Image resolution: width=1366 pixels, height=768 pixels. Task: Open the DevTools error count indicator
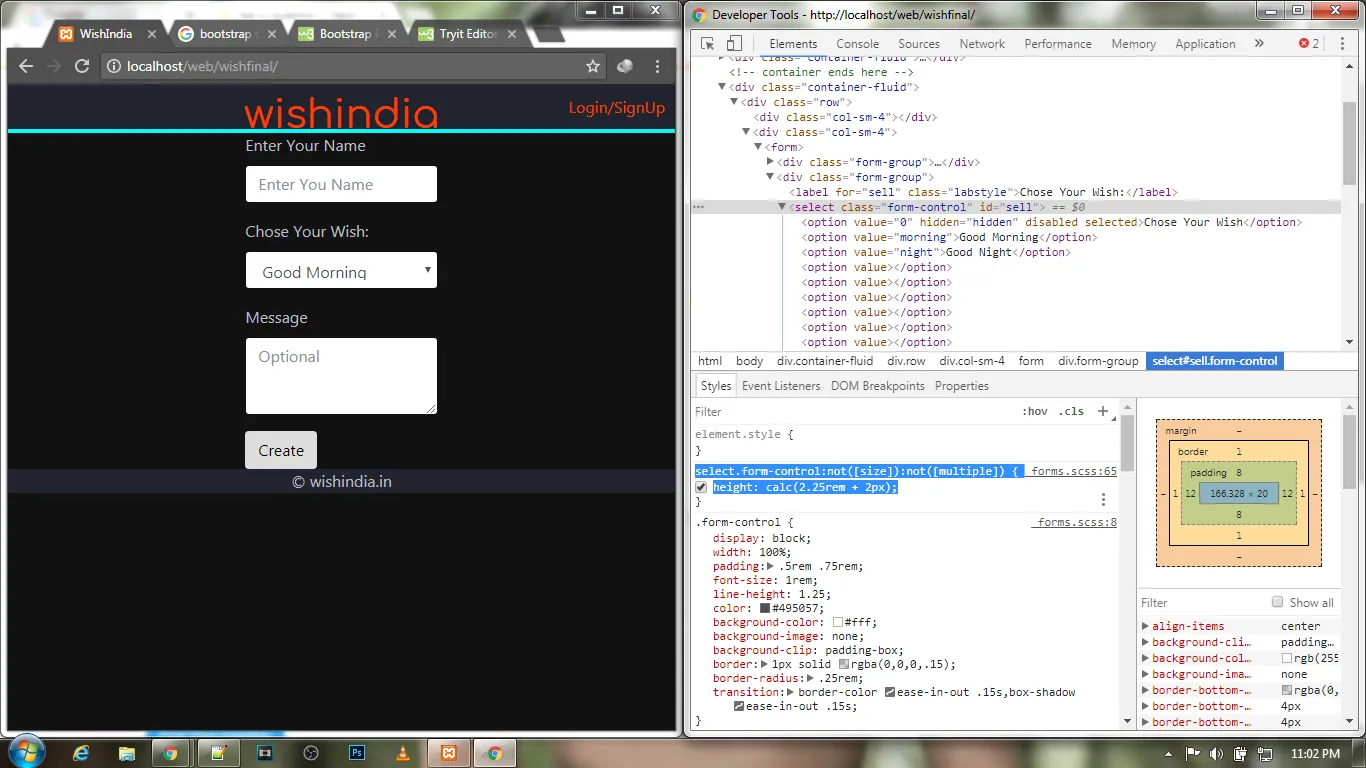tap(1308, 43)
